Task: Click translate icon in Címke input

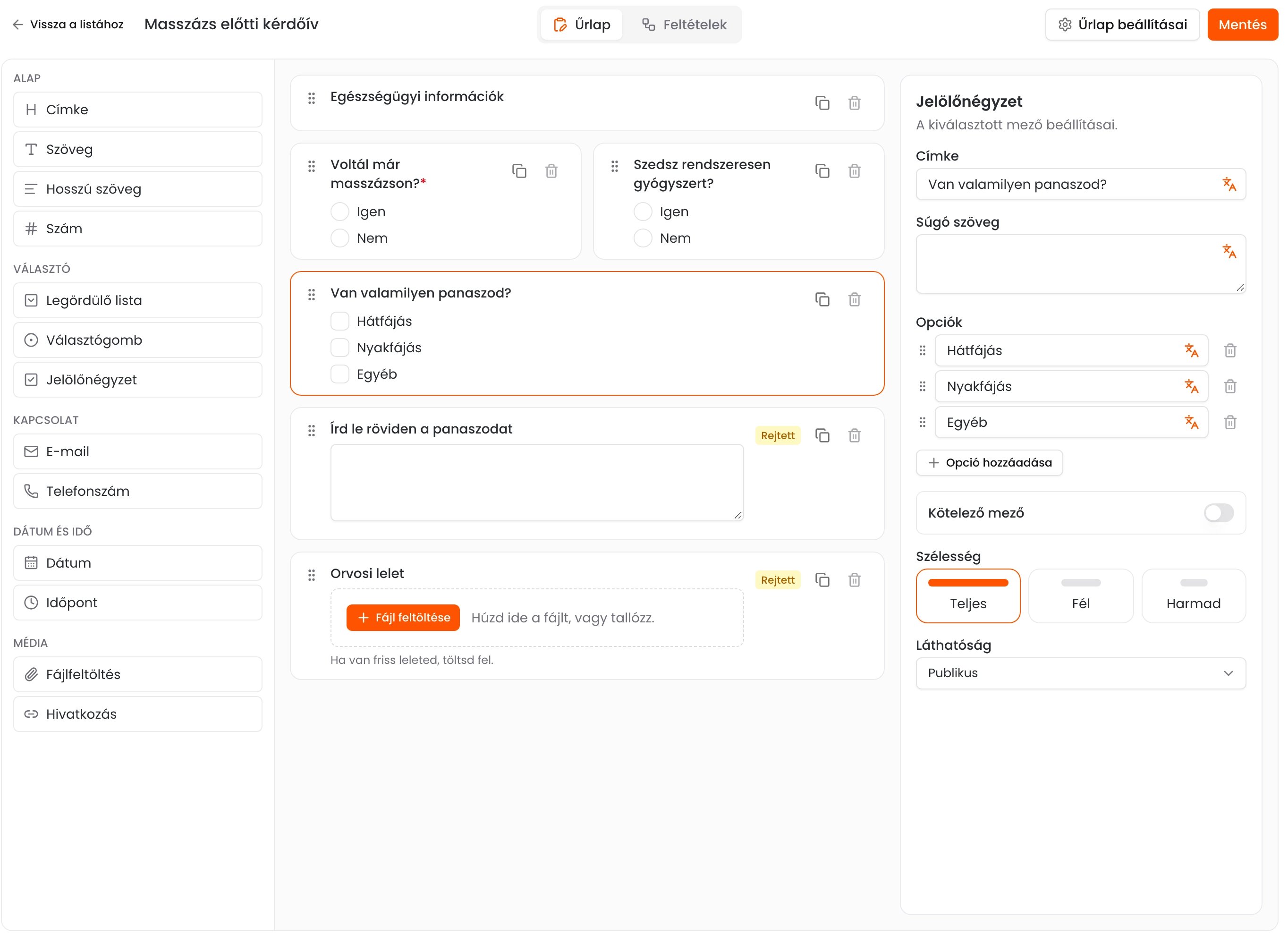Action: pyautogui.click(x=1229, y=184)
